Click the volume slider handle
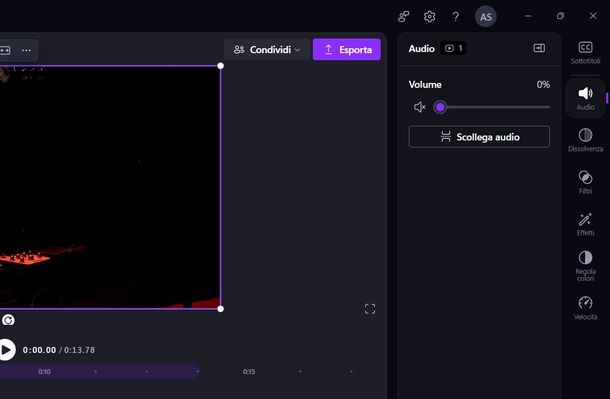Screen dimensions: 610x399 pos(440,107)
